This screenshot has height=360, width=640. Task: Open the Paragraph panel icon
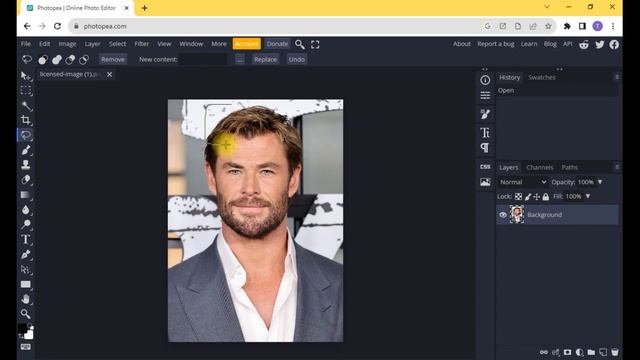tap(485, 148)
